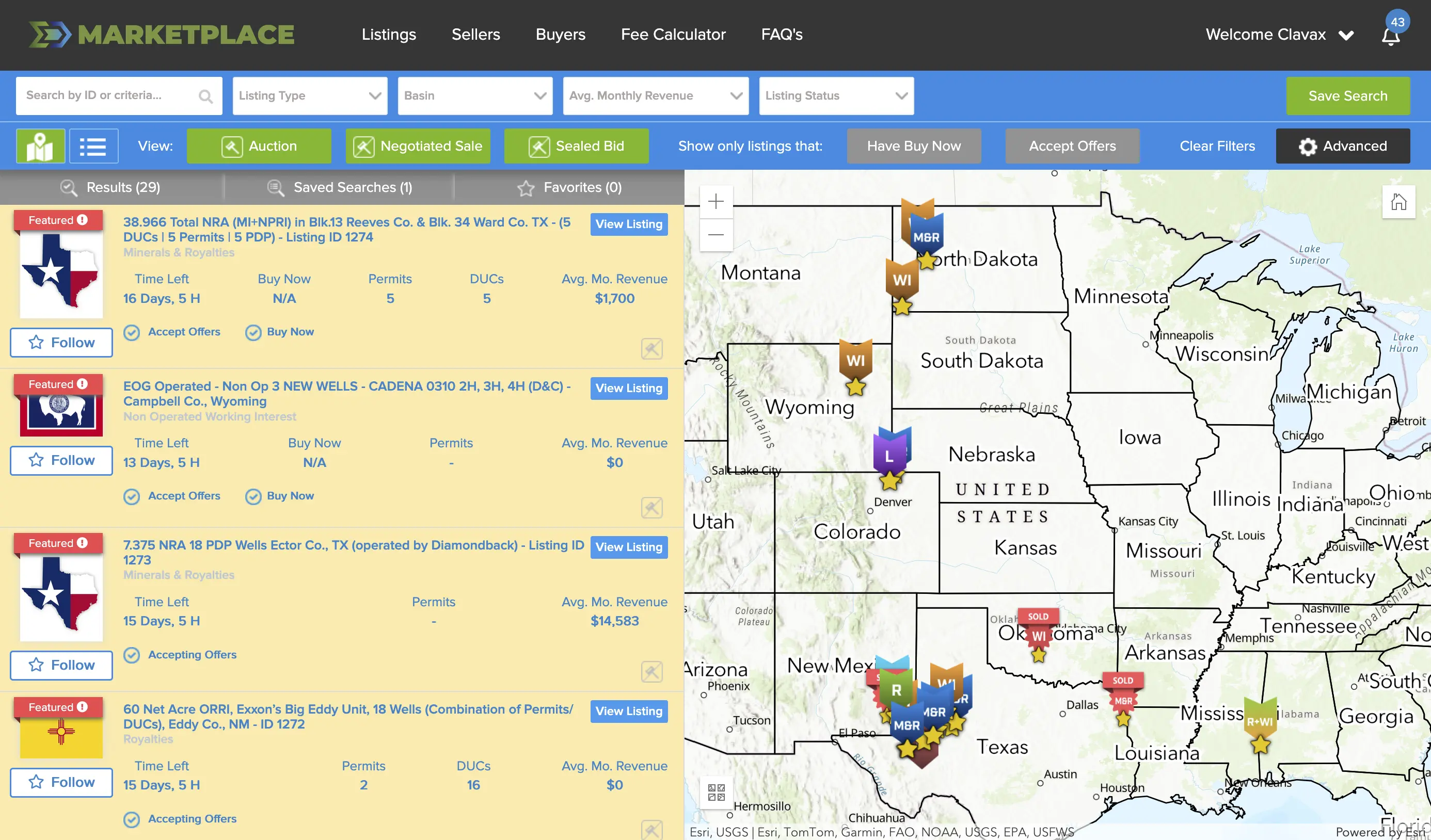The height and width of the screenshot is (840, 1431).
Task: Zoom out on the map
Action: 716,234
